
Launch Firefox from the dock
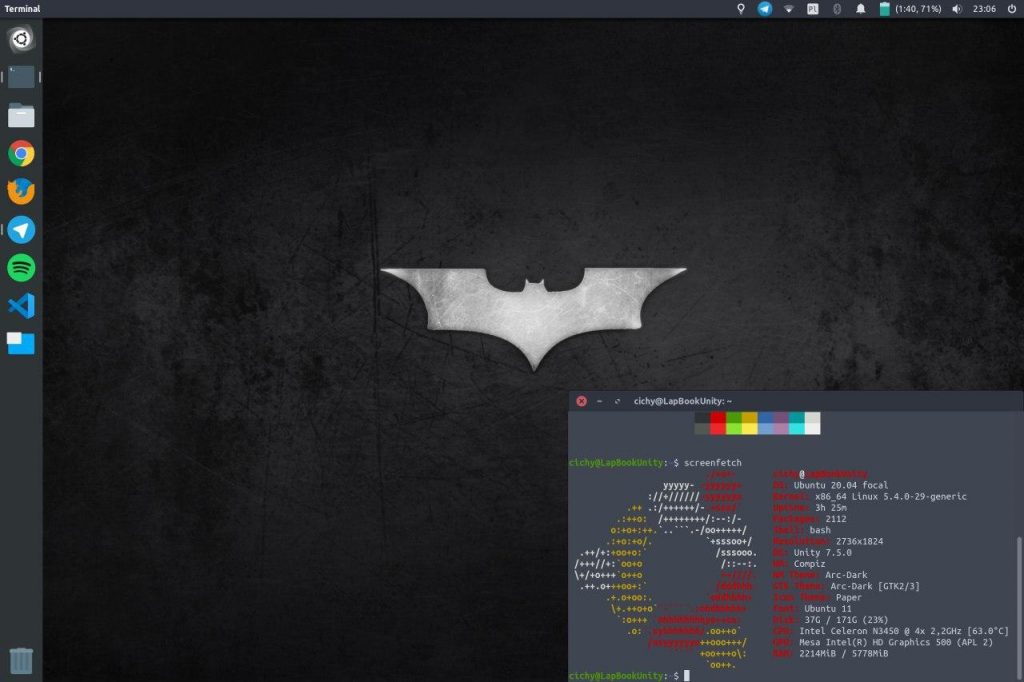pyautogui.click(x=21, y=191)
